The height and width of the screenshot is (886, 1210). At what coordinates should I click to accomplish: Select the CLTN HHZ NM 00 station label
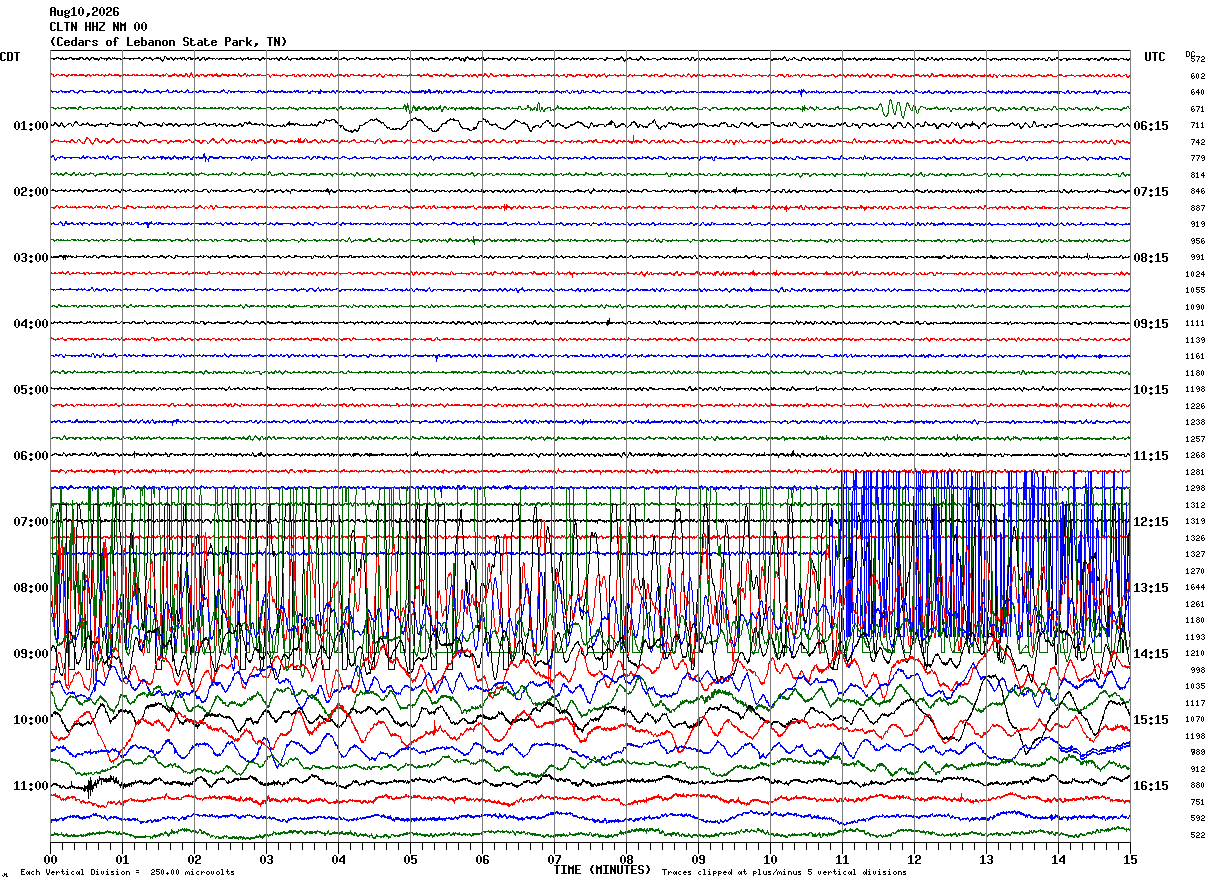pyautogui.click(x=98, y=26)
